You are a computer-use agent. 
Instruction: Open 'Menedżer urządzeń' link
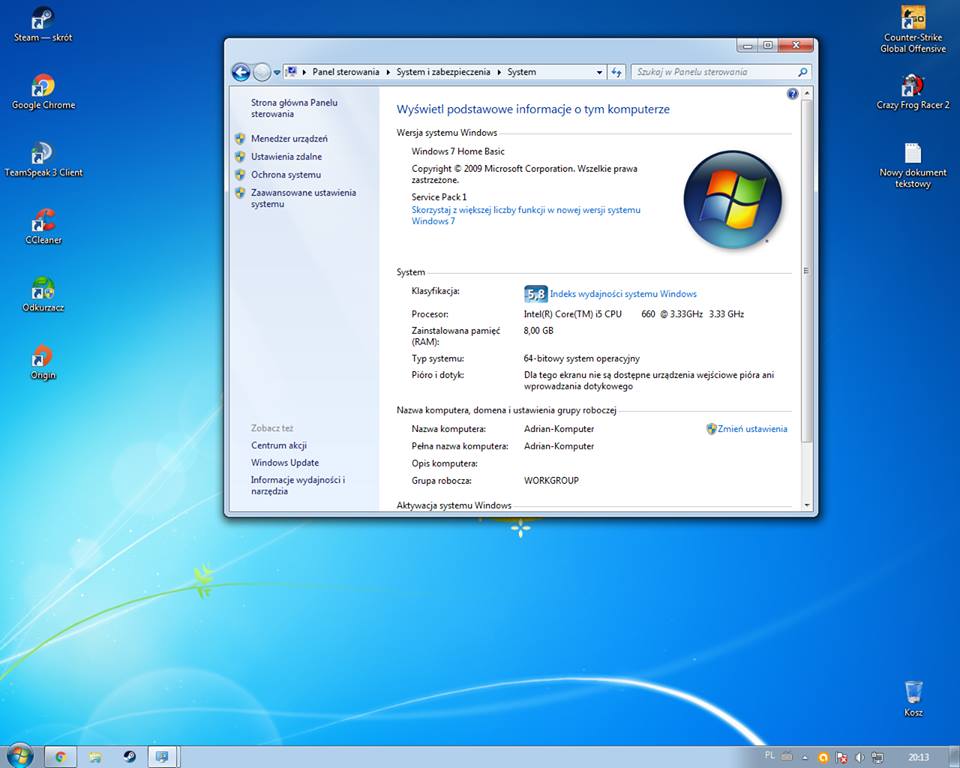(289, 139)
